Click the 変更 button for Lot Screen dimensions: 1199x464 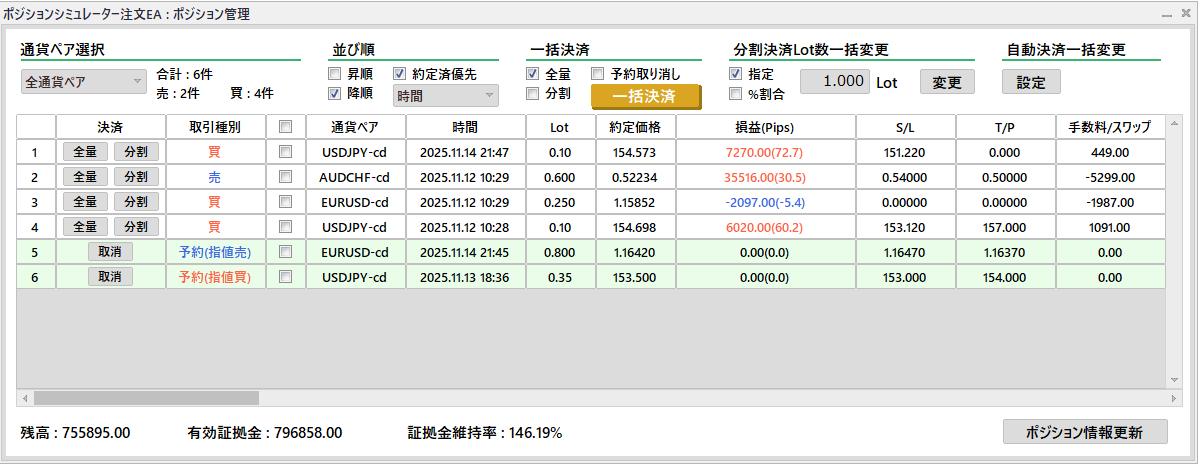(946, 82)
